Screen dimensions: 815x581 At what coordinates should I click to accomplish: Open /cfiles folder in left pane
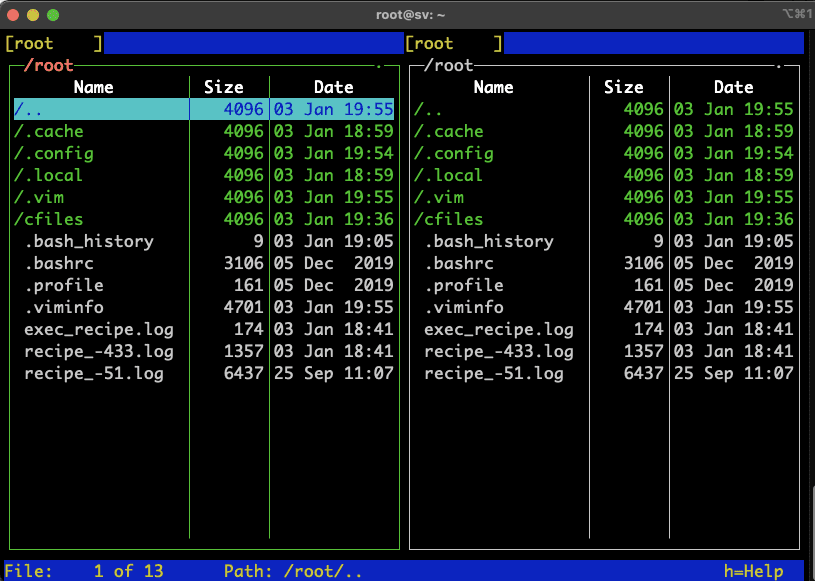(x=204, y=219)
